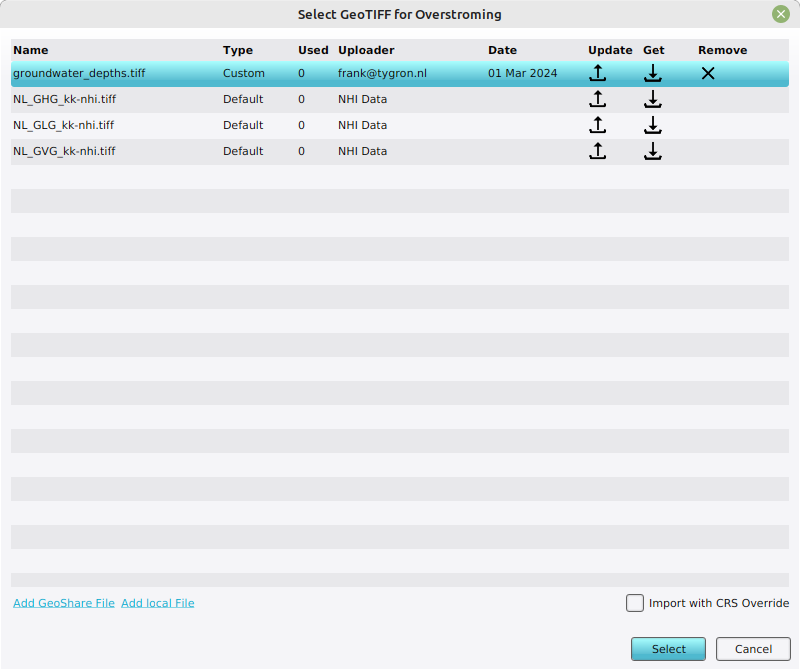This screenshot has width=800, height=670.
Task: Download NL_GLG_kk-nhi.tiff via Get icon
Action: 653,125
